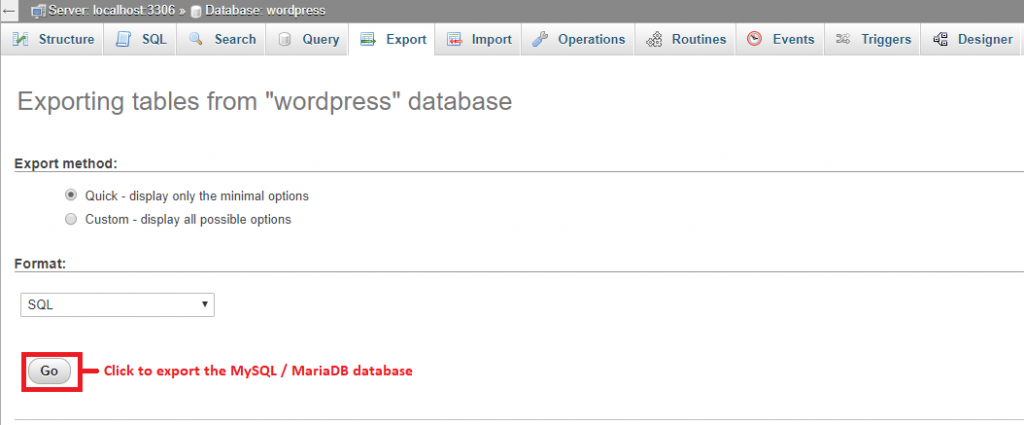Screen dimensions: 1024x425
Task: Click the Structure tab table icon
Action: pos(20,40)
